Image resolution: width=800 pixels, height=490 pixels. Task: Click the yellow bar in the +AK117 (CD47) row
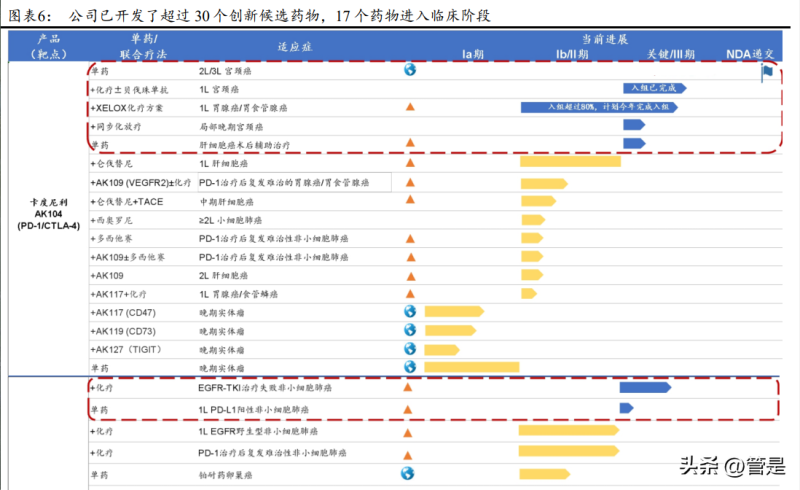pyautogui.click(x=454, y=311)
